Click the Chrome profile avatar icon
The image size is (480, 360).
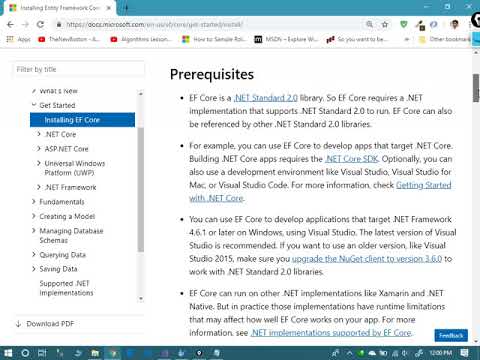(454, 24)
